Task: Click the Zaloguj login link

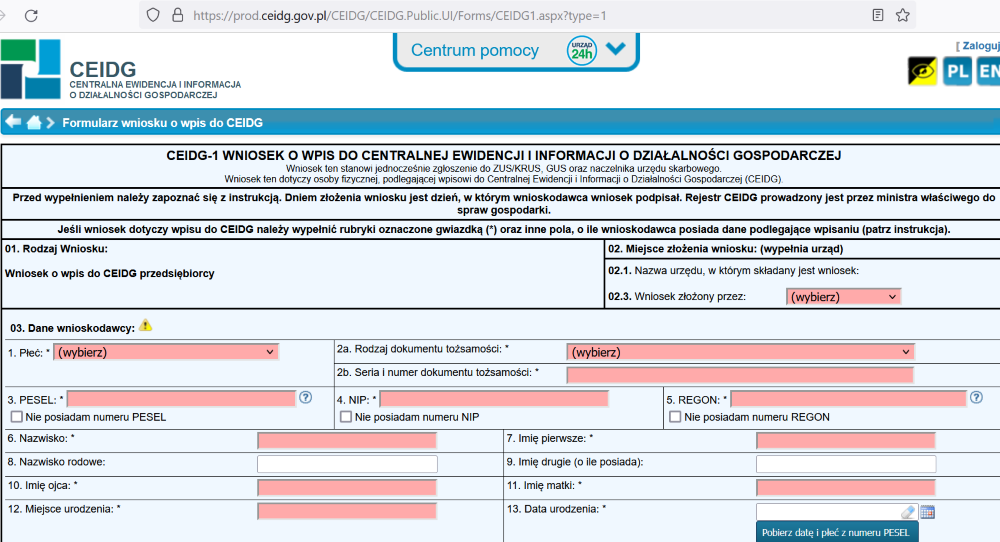Action: tap(980, 45)
